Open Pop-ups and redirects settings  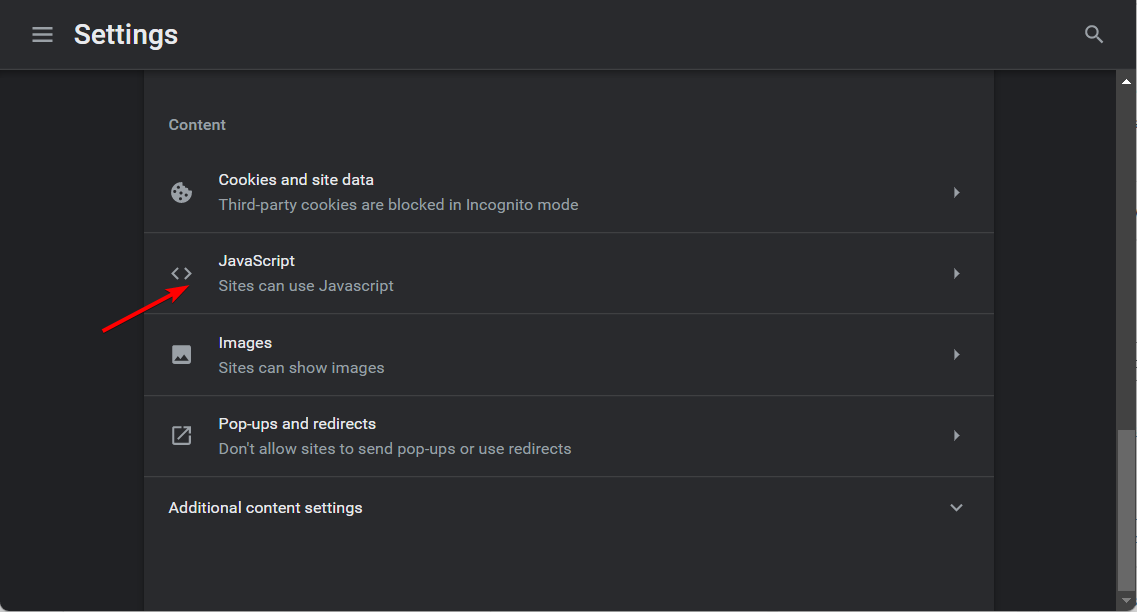click(297, 424)
